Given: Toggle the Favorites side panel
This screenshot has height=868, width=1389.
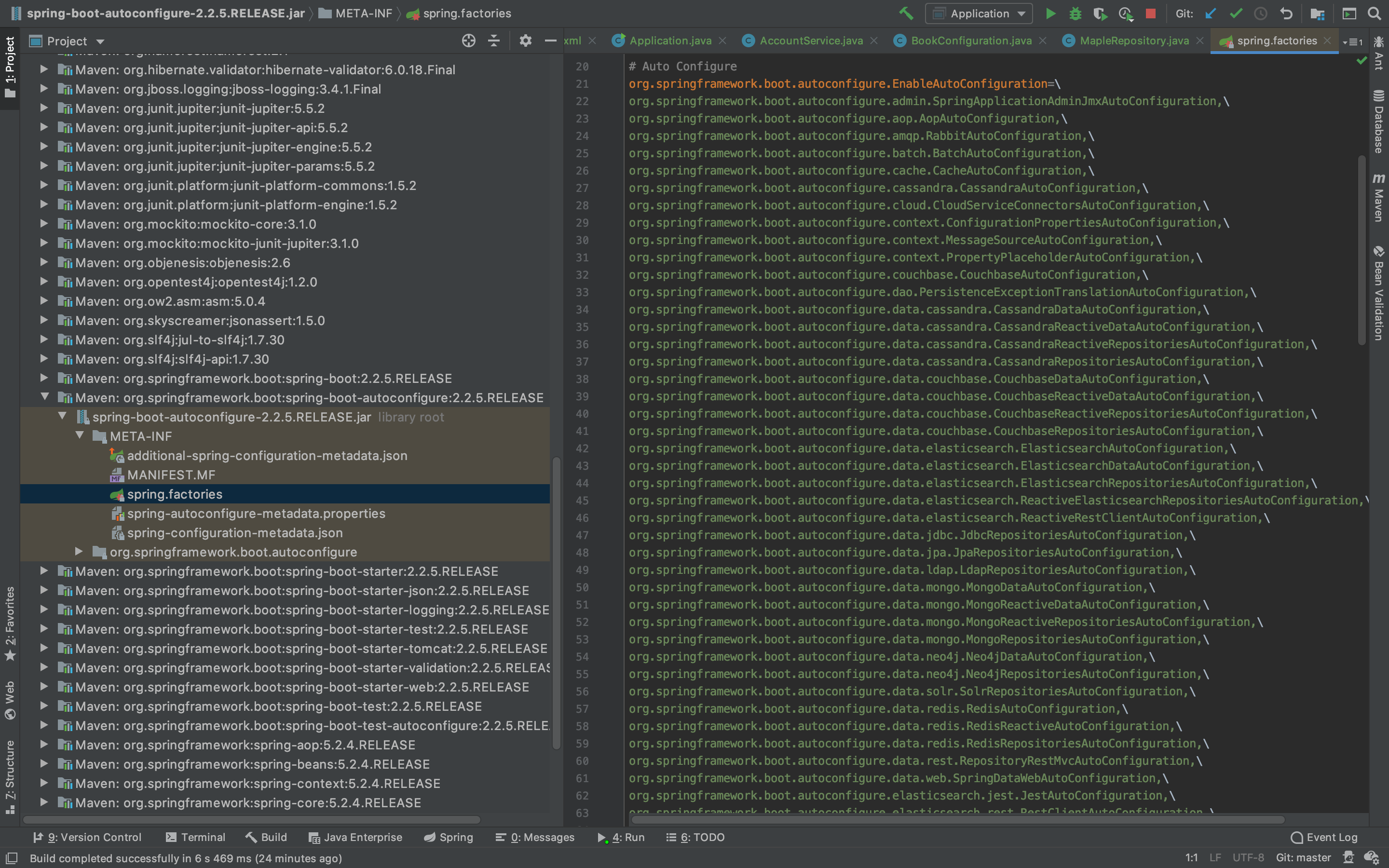Looking at the screenshot, I should click(10, 623).
